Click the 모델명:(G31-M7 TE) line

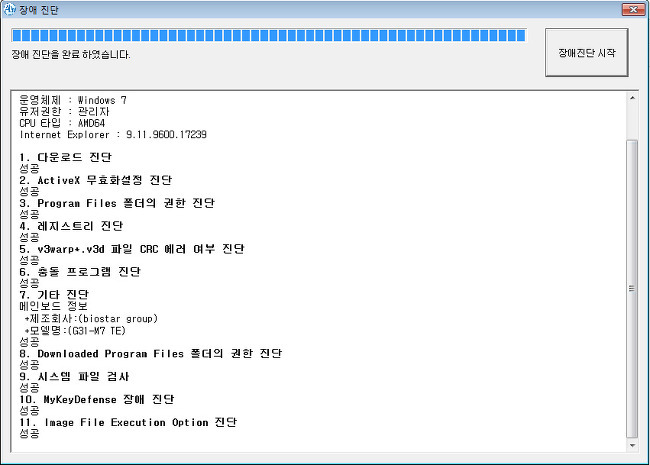point(75,330)
